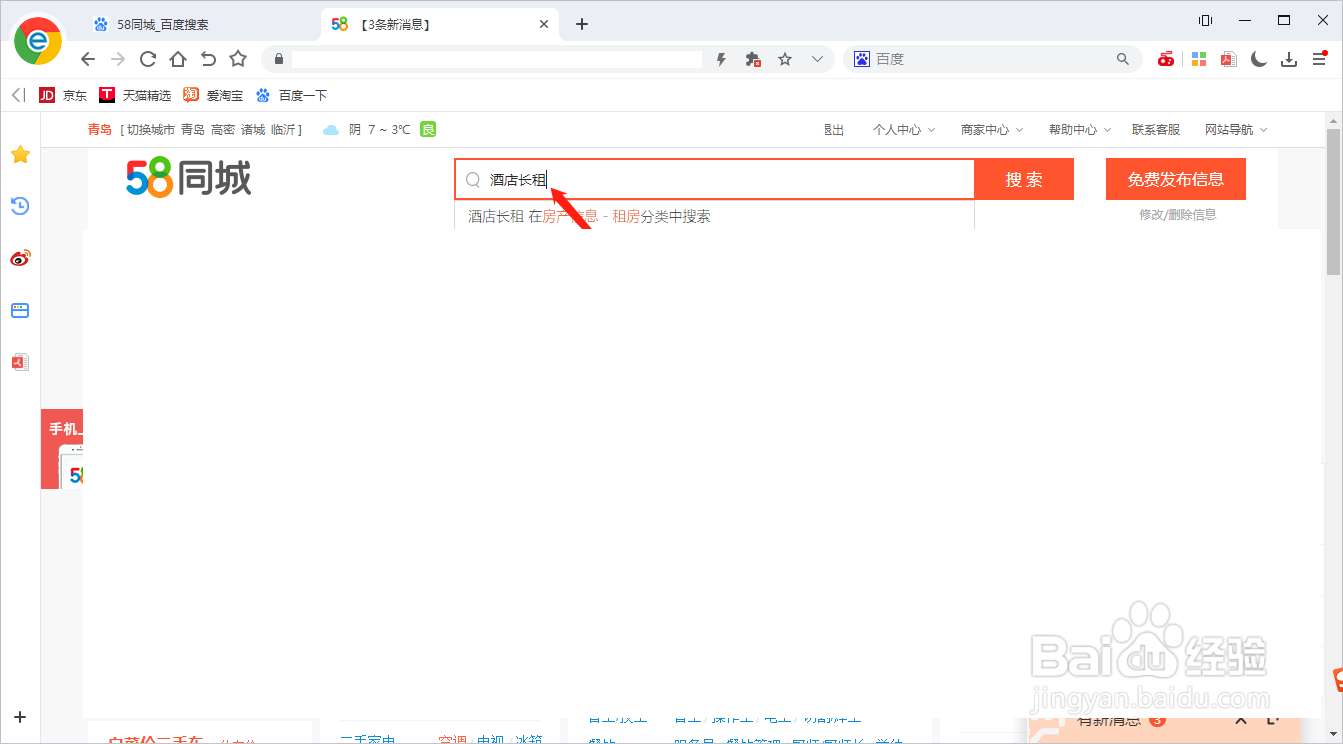Click the star icon inside address bar
The image size is (1343, 744).
[785, 60]
